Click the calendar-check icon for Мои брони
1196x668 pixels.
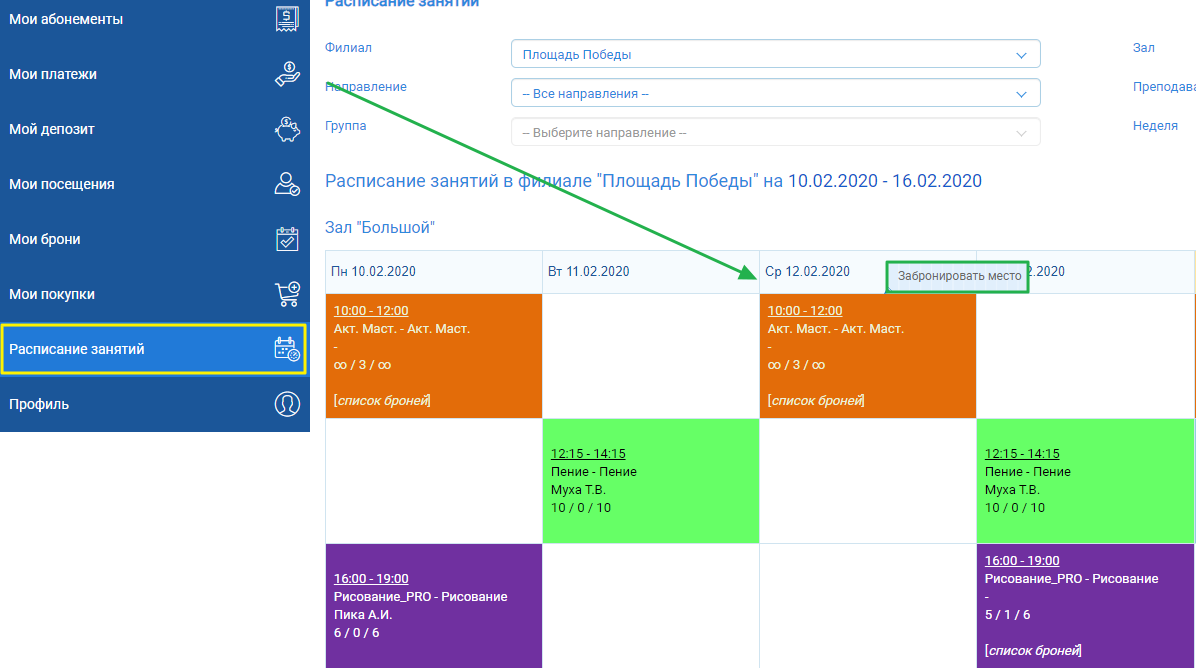[x=287, y=239]
